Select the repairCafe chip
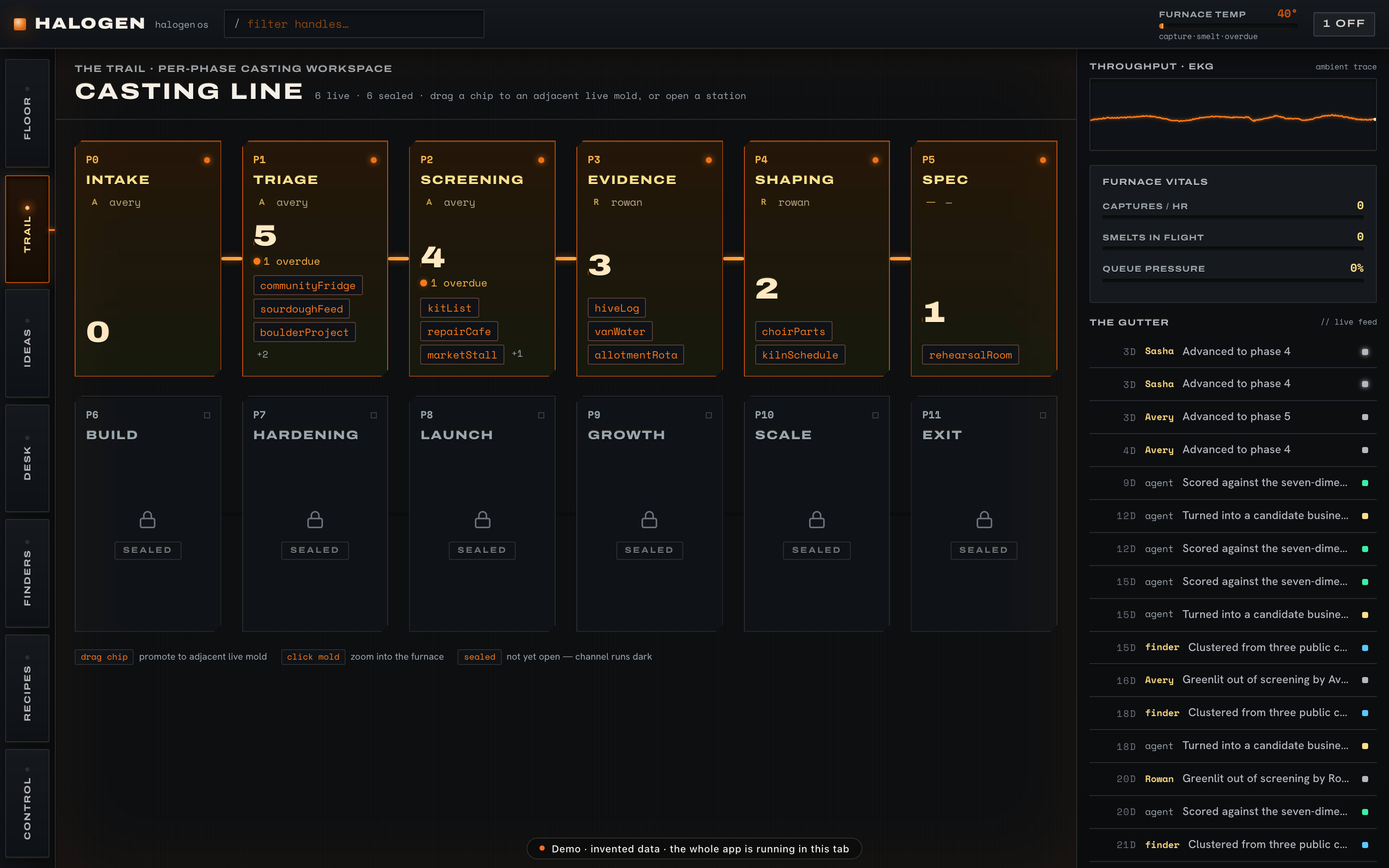 (459, 332)
